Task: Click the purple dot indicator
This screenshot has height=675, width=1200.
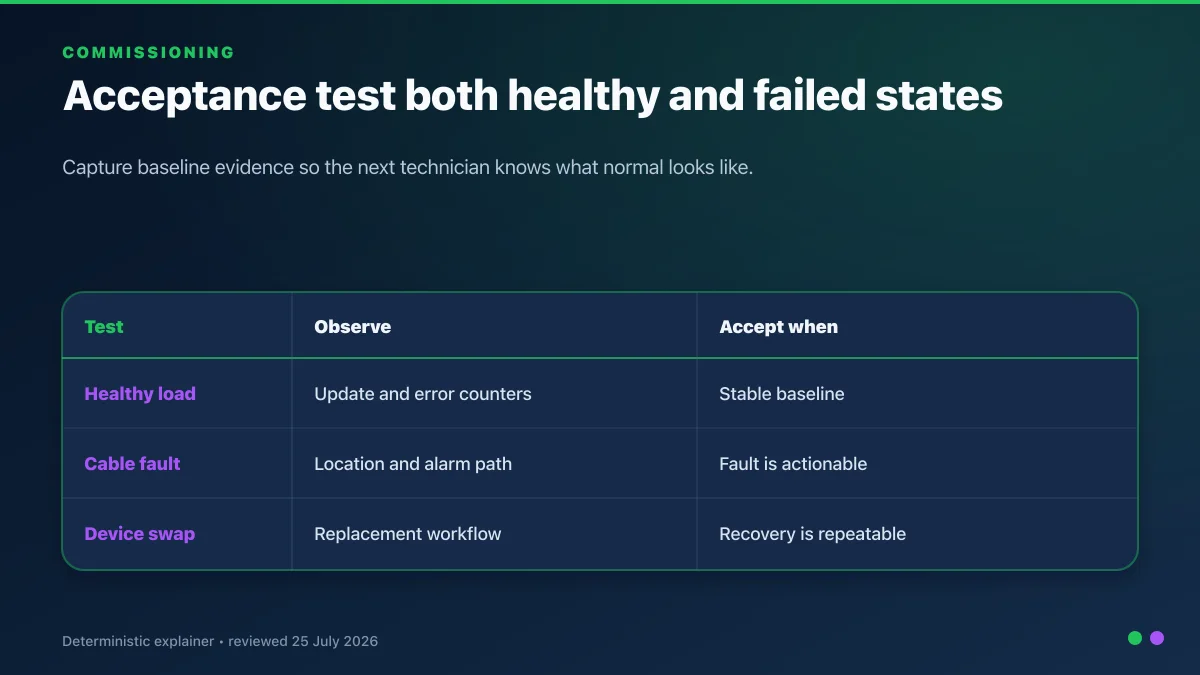Action: point(1157,638)
